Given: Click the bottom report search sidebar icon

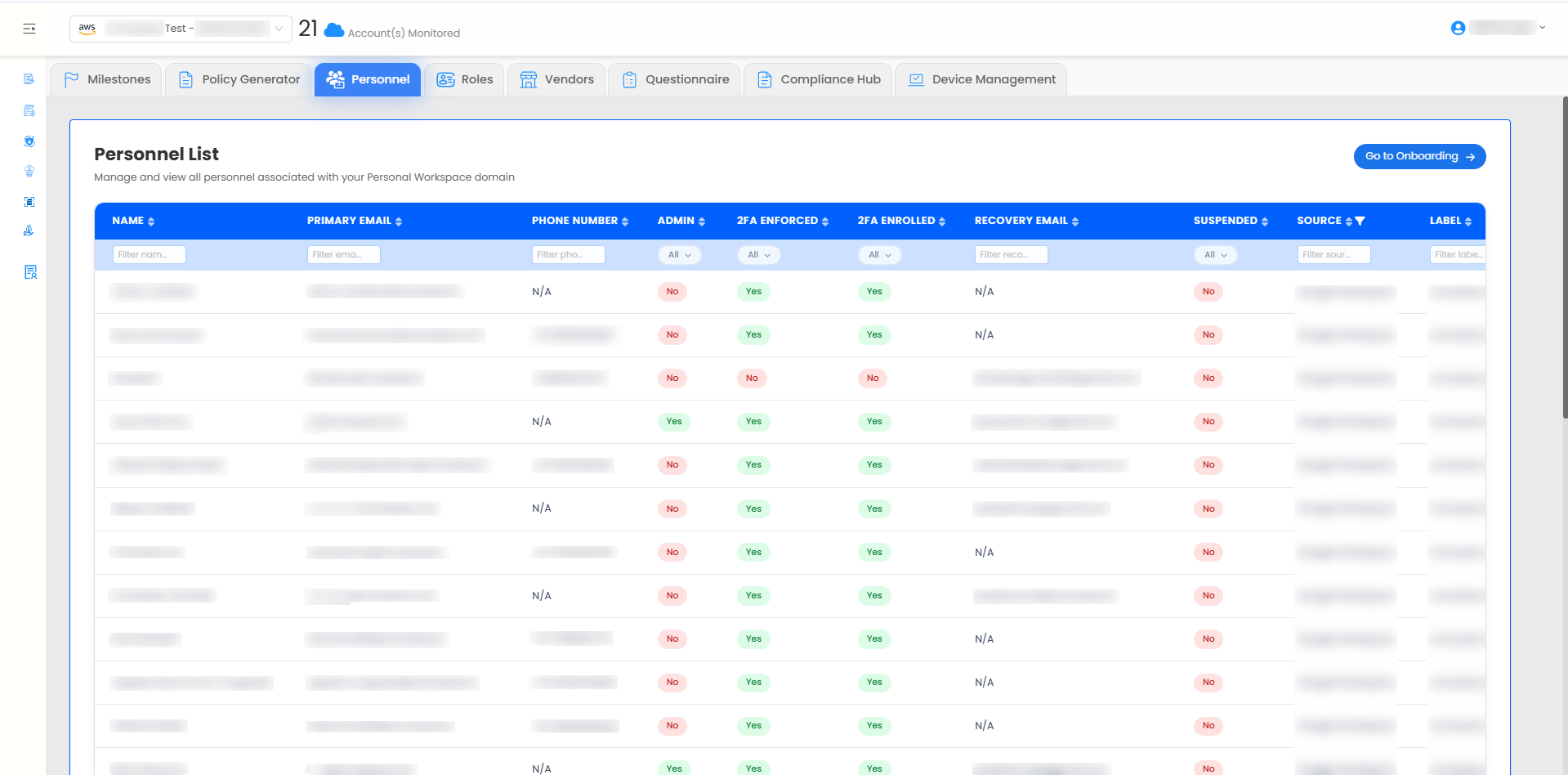Looking at the screenshot, I should pos(30,272).
